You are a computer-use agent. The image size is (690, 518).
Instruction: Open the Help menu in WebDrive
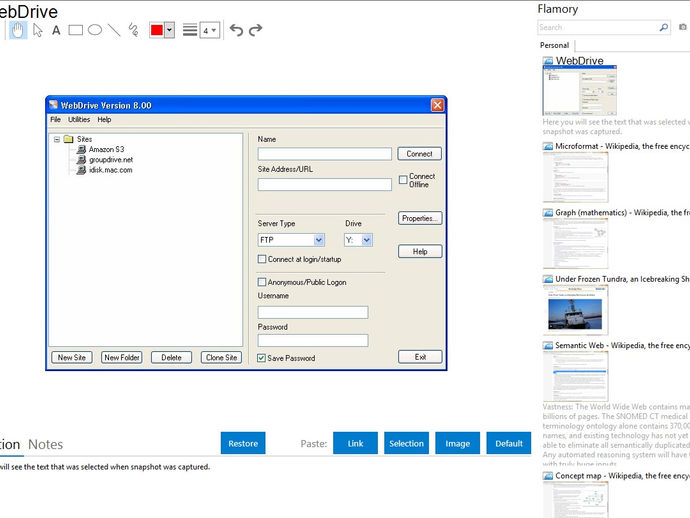pos(104,120)
